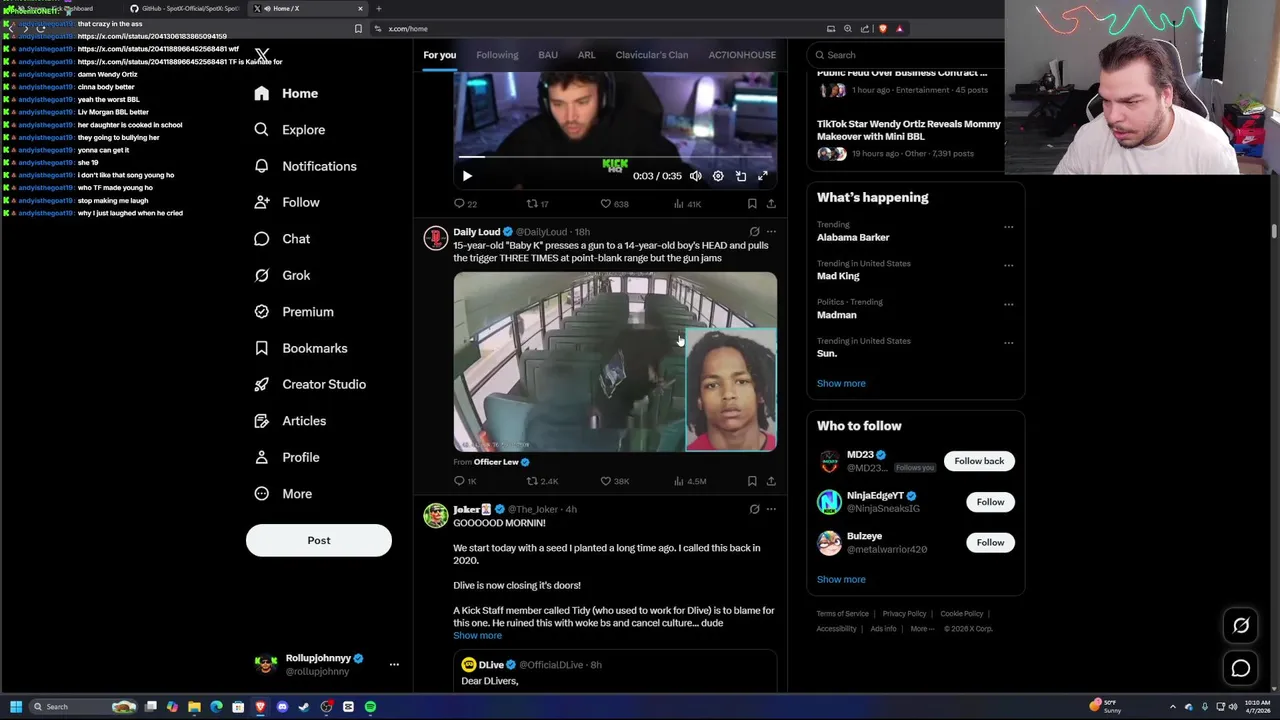Seek on the top video progress bar
The width and height of the screenshot is (1280, 720).
(615, 157)
